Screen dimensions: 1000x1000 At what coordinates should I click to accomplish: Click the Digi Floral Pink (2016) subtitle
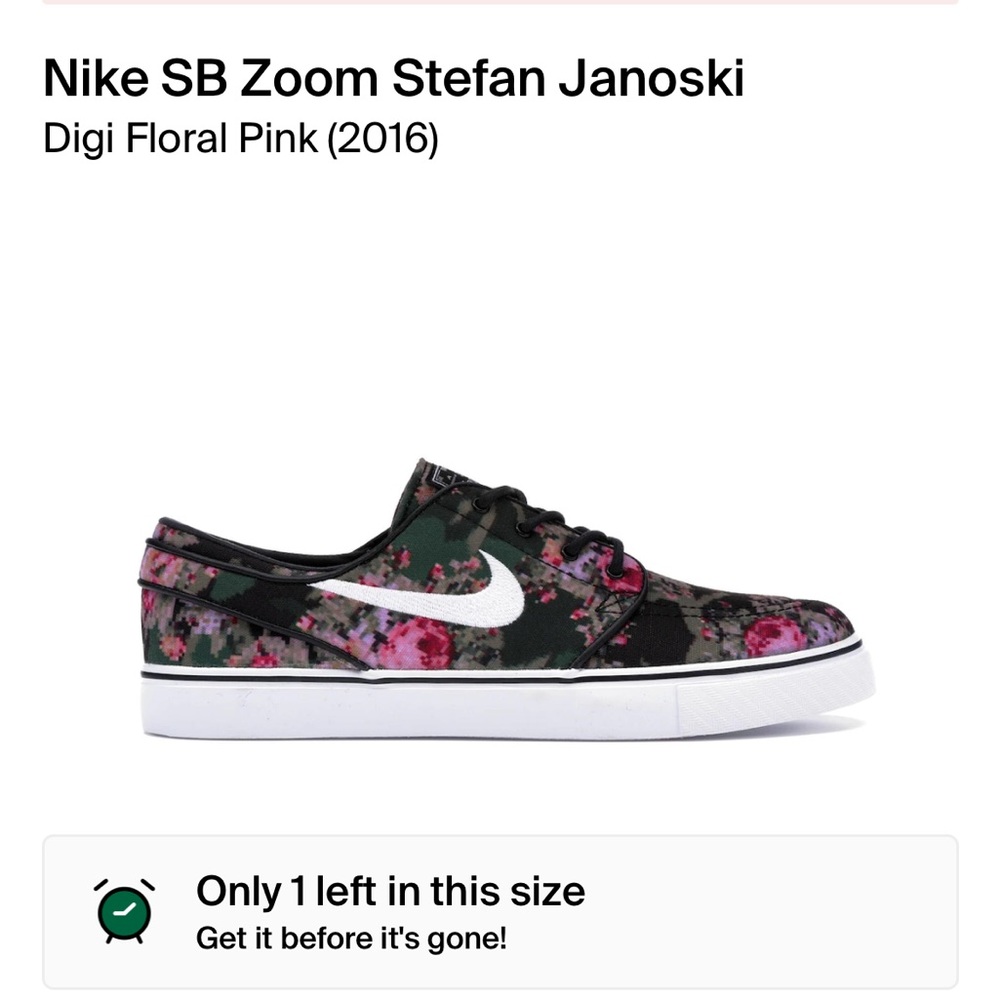[x=240, y=139]
